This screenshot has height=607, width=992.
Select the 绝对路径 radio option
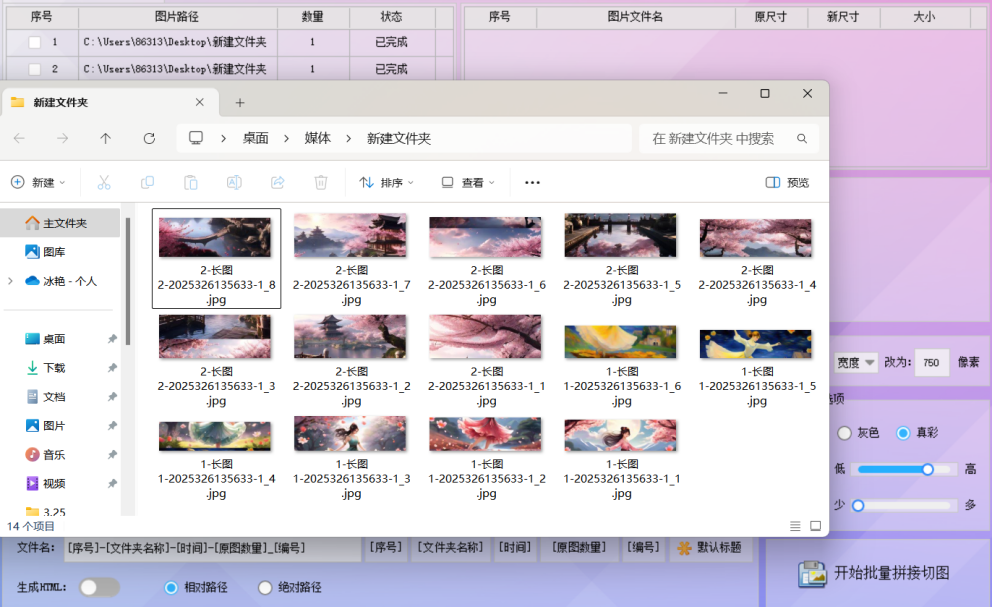[265, 587]
